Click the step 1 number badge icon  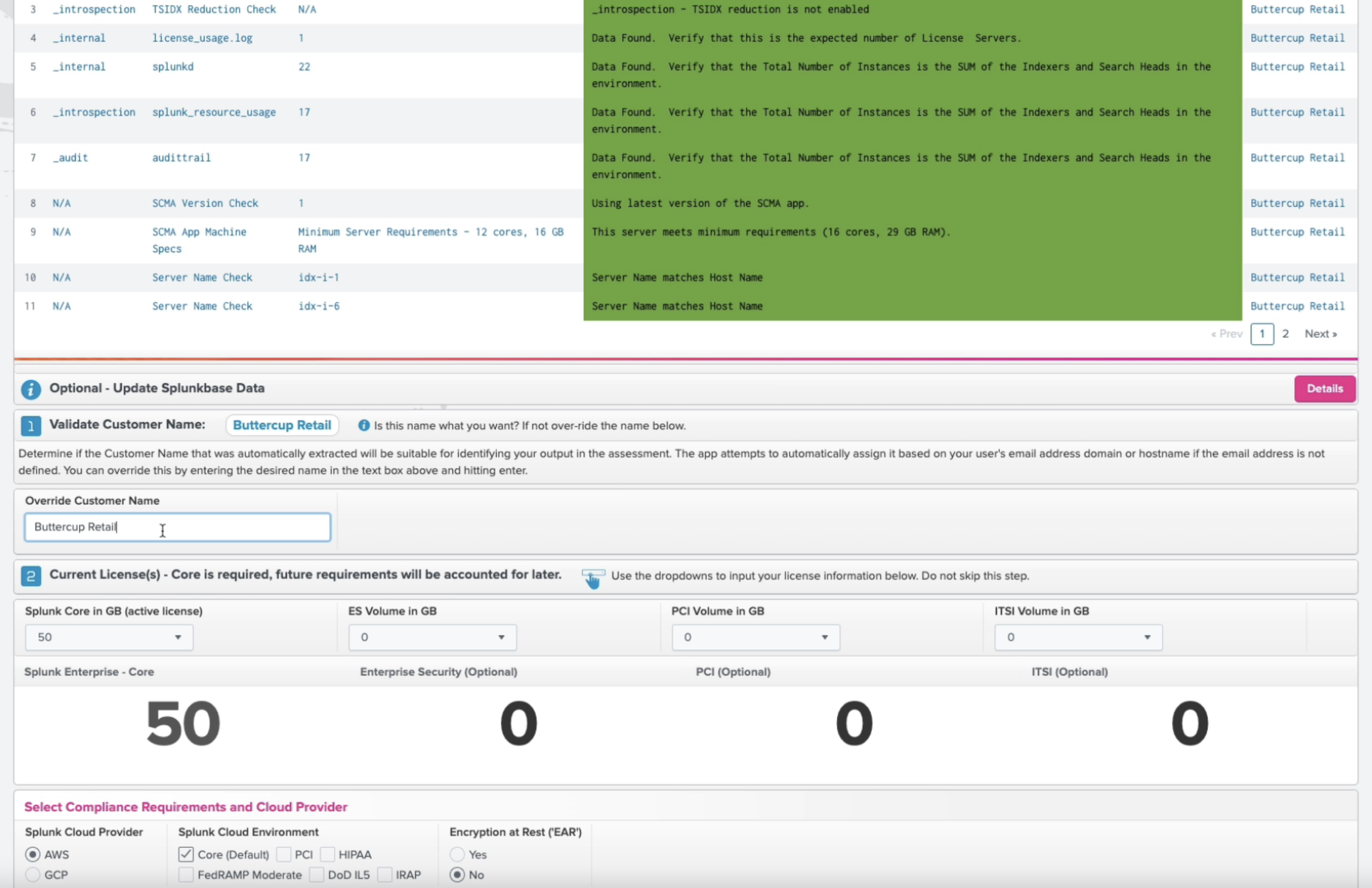tap(31, 426)
